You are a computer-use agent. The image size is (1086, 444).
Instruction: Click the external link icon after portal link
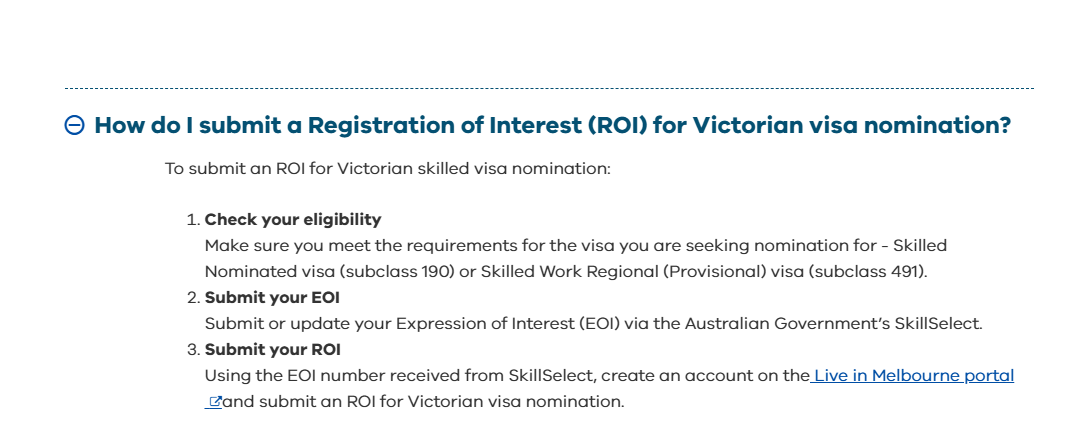click(215, 402)
